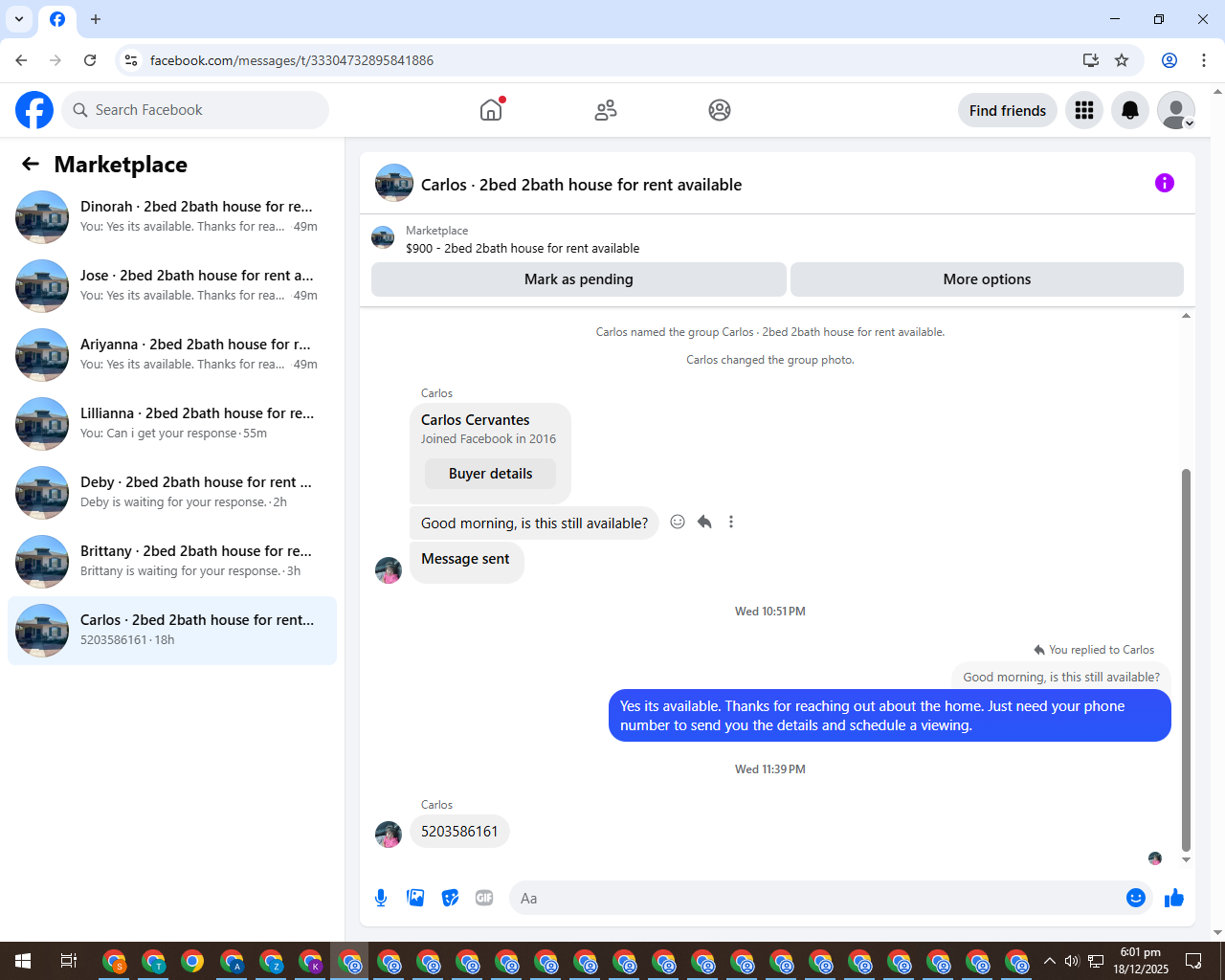1225x980 pixels.
Task: Open the Home feed icon
Action: click(x=491, y=110)
